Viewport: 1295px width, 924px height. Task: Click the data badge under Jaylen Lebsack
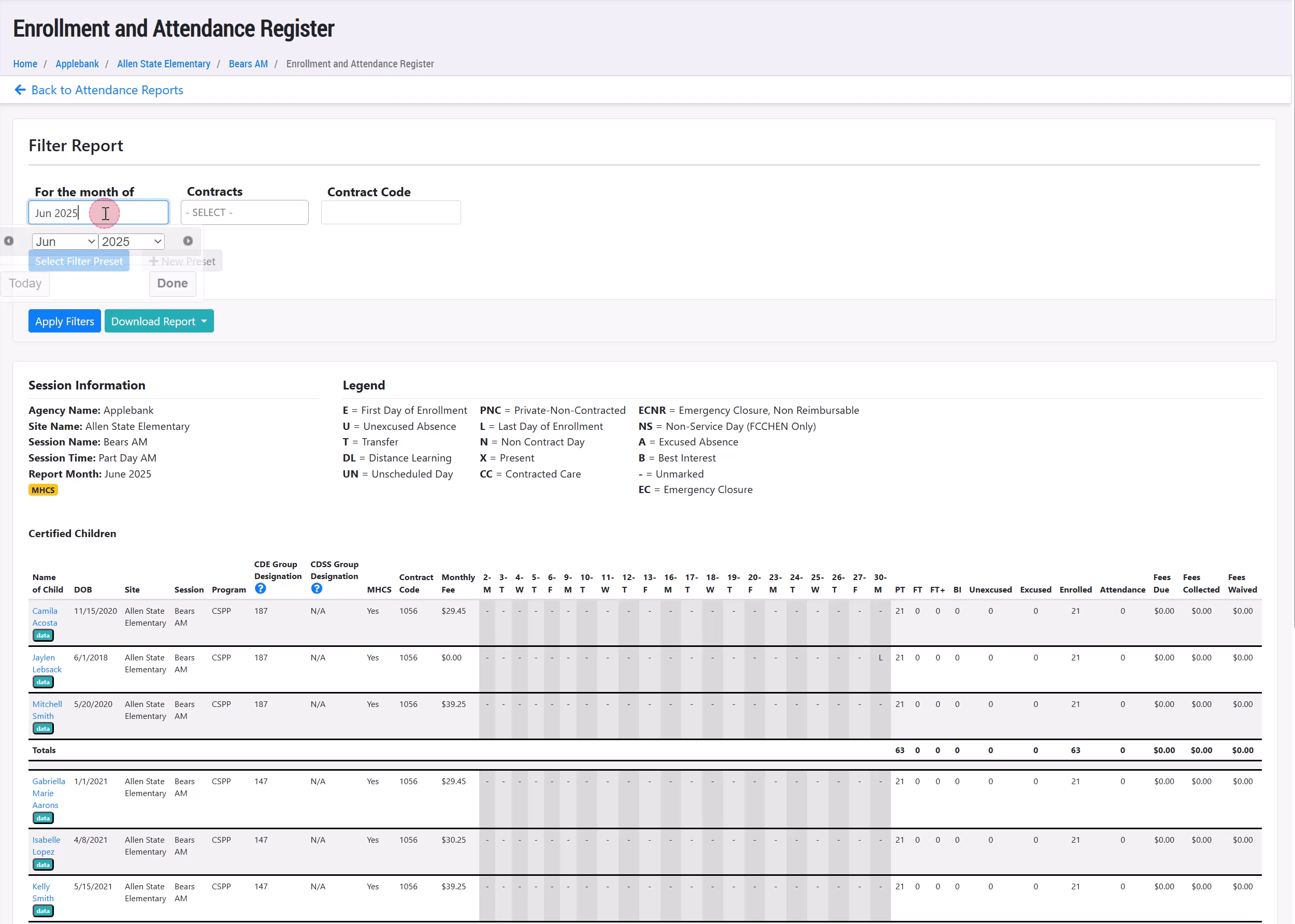click(x=43, y=682)
